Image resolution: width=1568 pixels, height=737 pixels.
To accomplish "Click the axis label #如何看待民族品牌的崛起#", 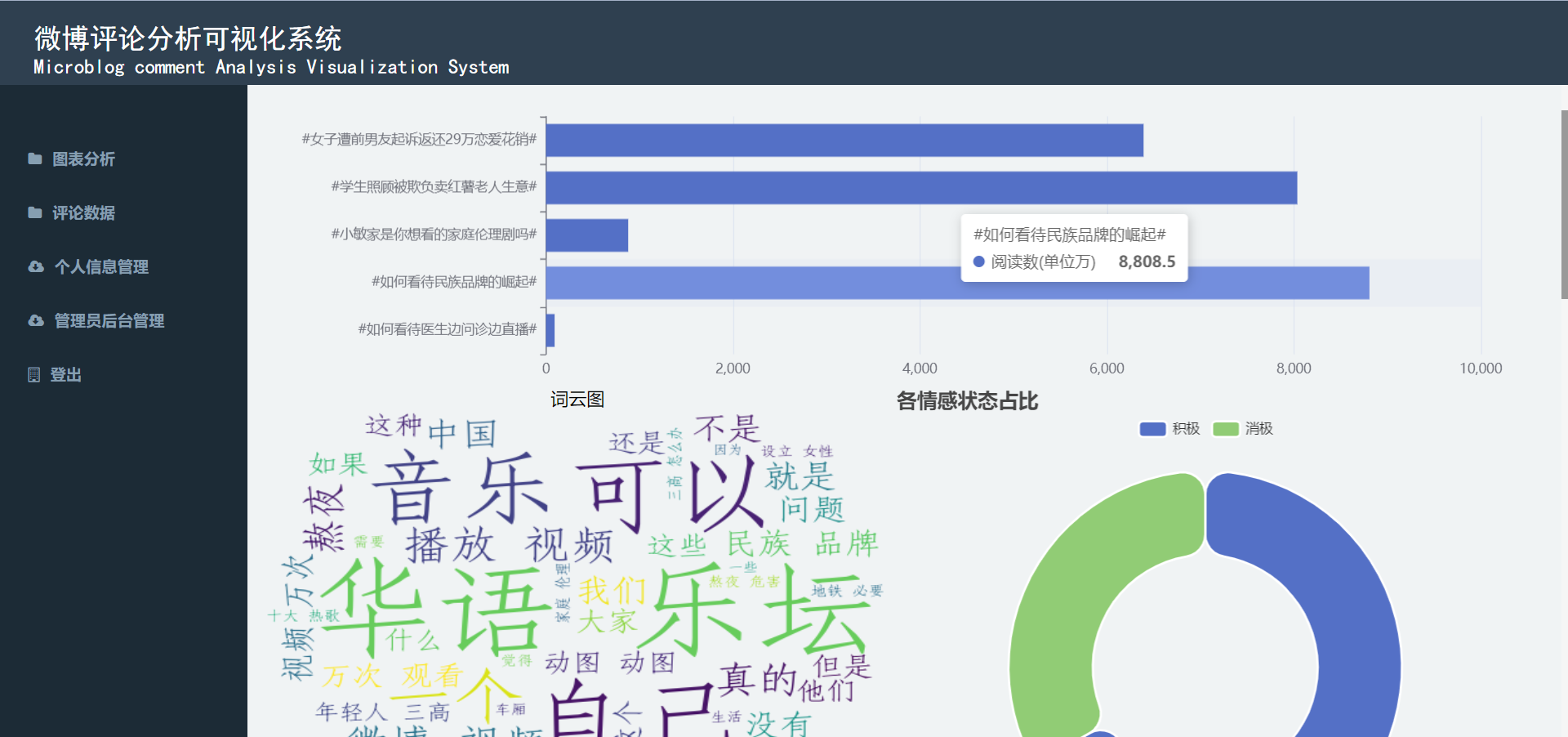I will click(x=454, y=282).
